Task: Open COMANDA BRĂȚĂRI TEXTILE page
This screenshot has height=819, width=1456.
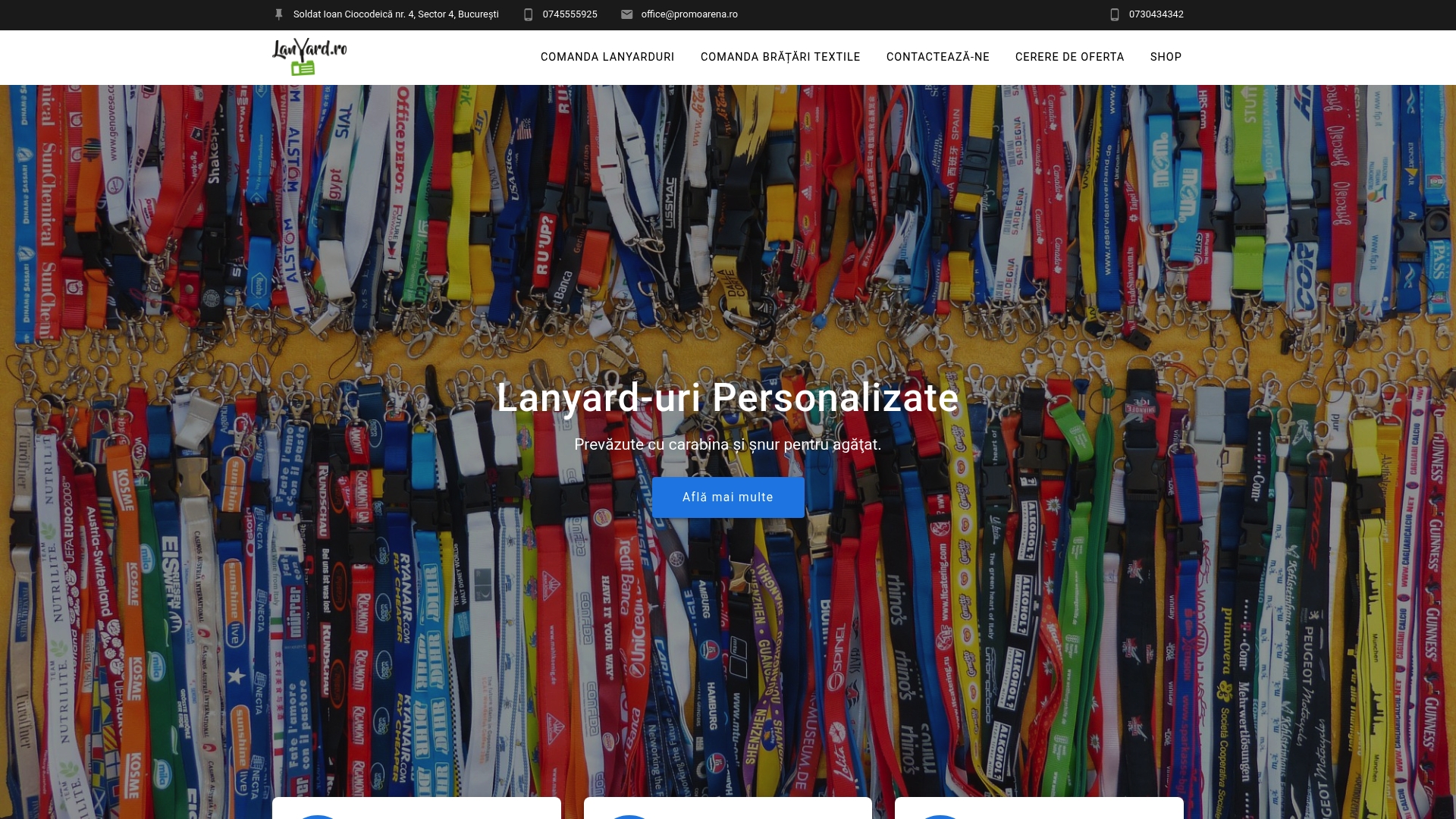Action: (780, 57)
